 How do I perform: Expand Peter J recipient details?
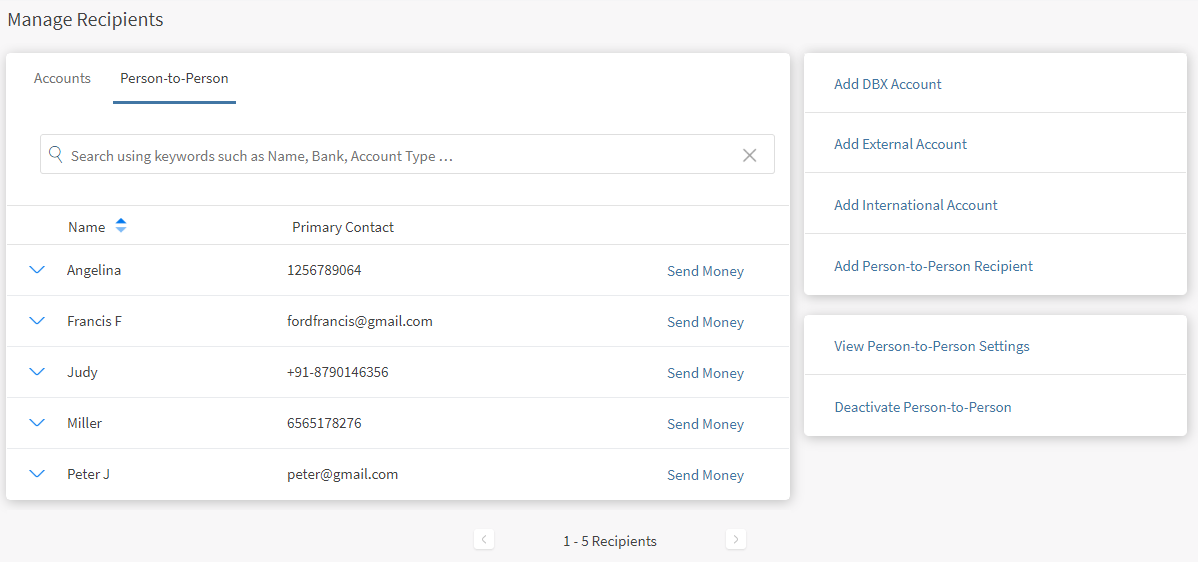coord(38,474)
